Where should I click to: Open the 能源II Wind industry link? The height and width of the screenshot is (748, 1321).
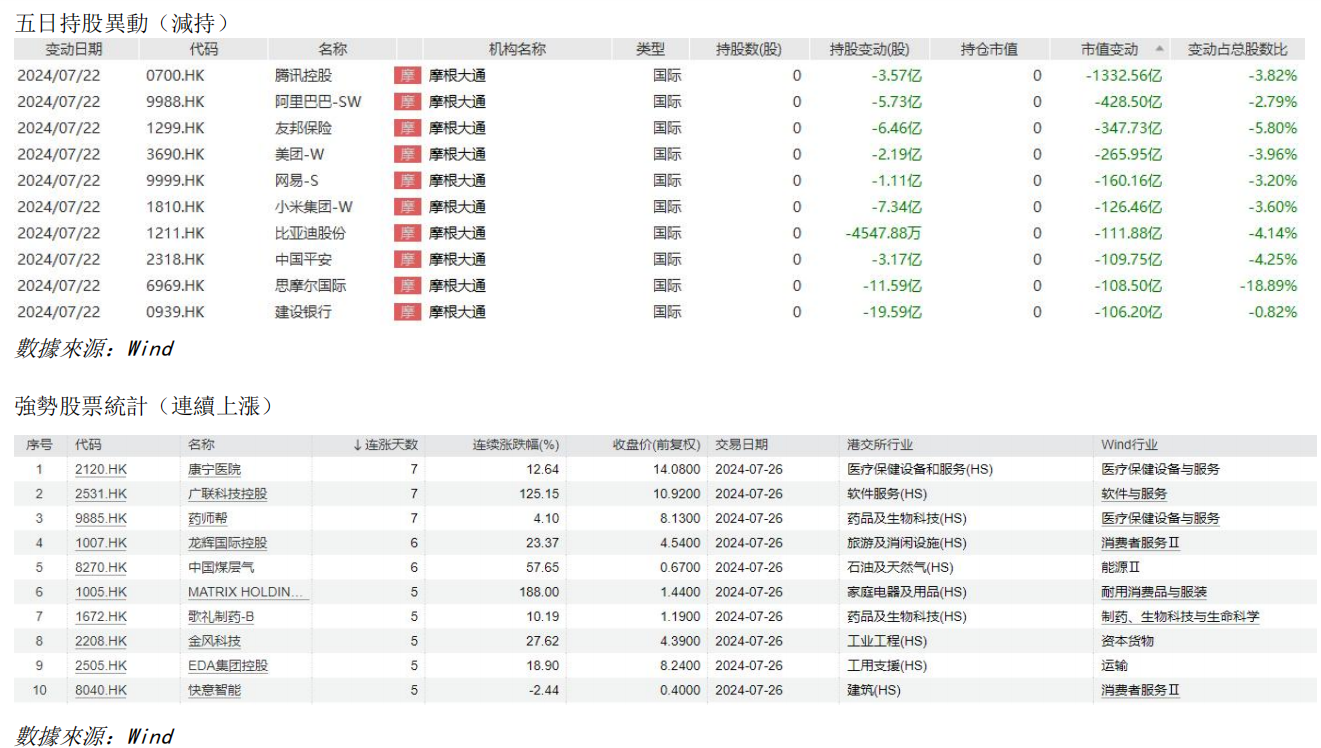point(1121,567)
